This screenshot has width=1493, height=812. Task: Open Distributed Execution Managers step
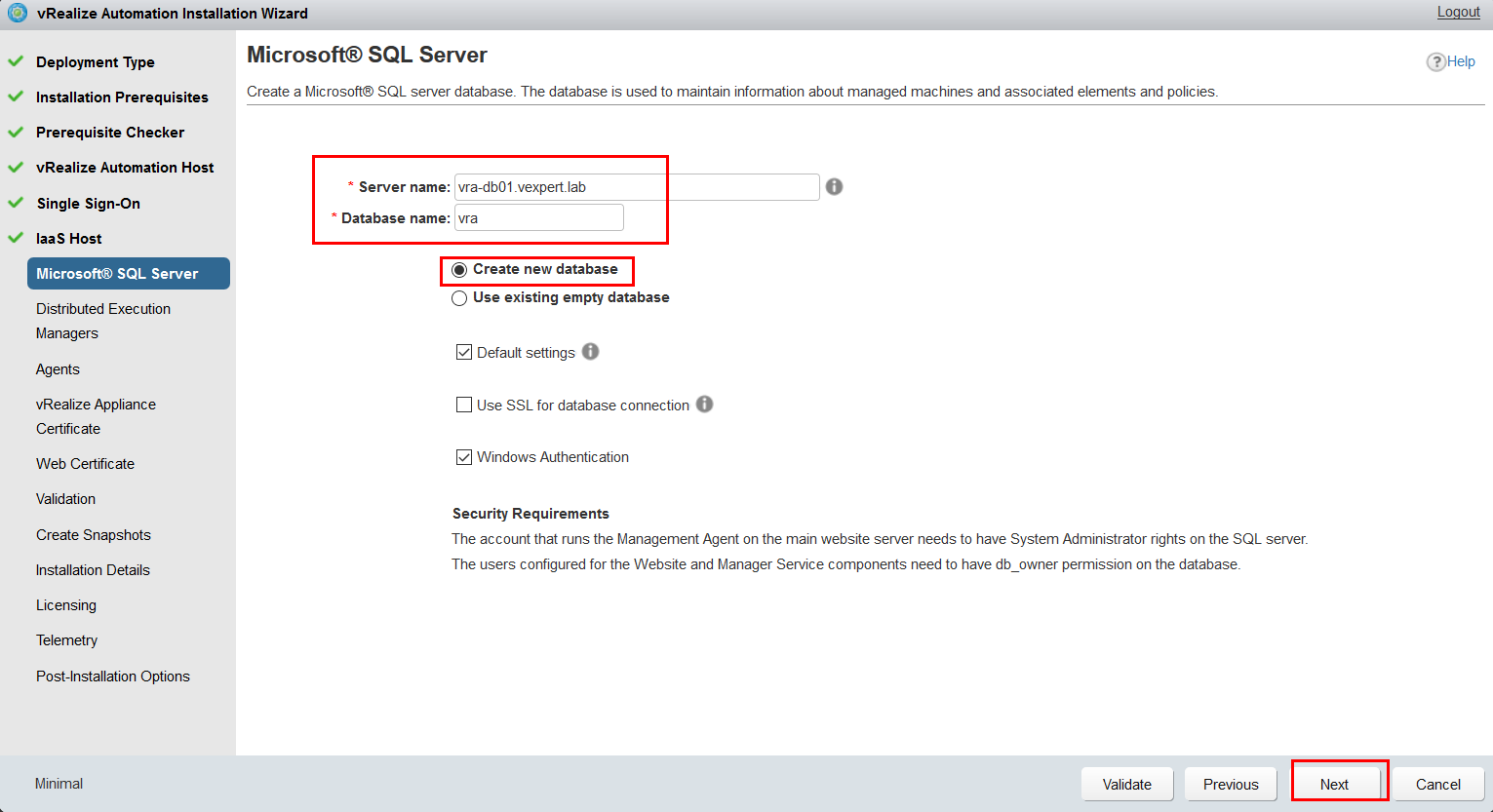(x=103, y=321)
